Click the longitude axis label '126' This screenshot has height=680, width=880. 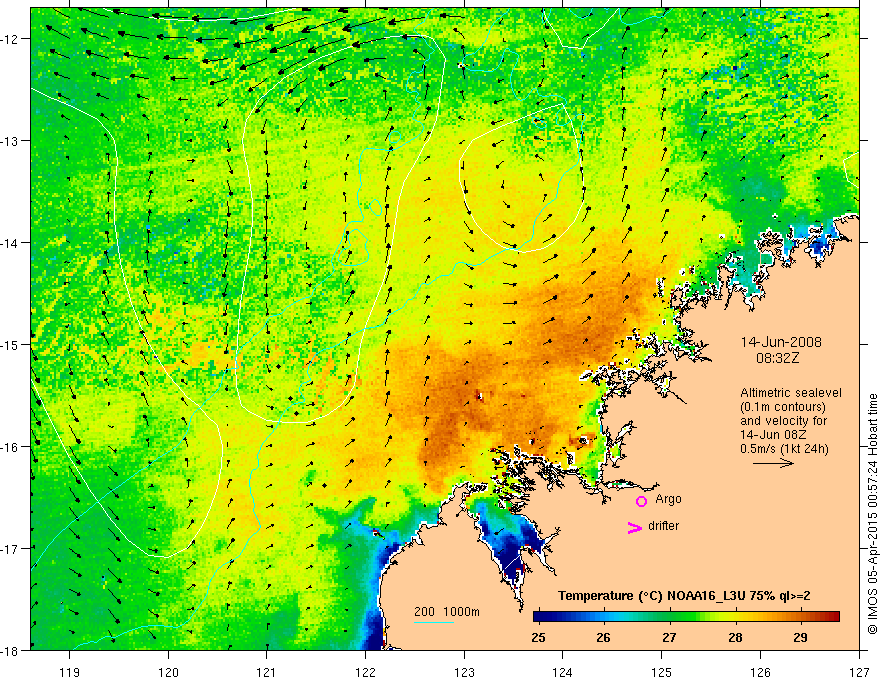pos(760,672)
